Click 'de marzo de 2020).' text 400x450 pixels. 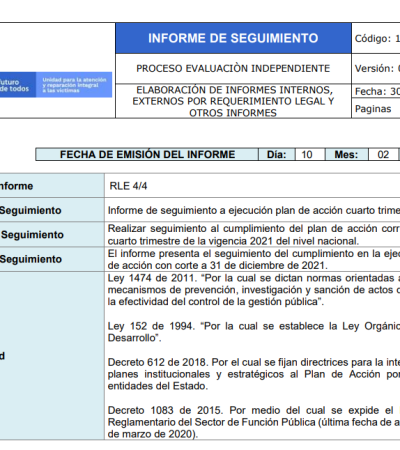[153, 434]
